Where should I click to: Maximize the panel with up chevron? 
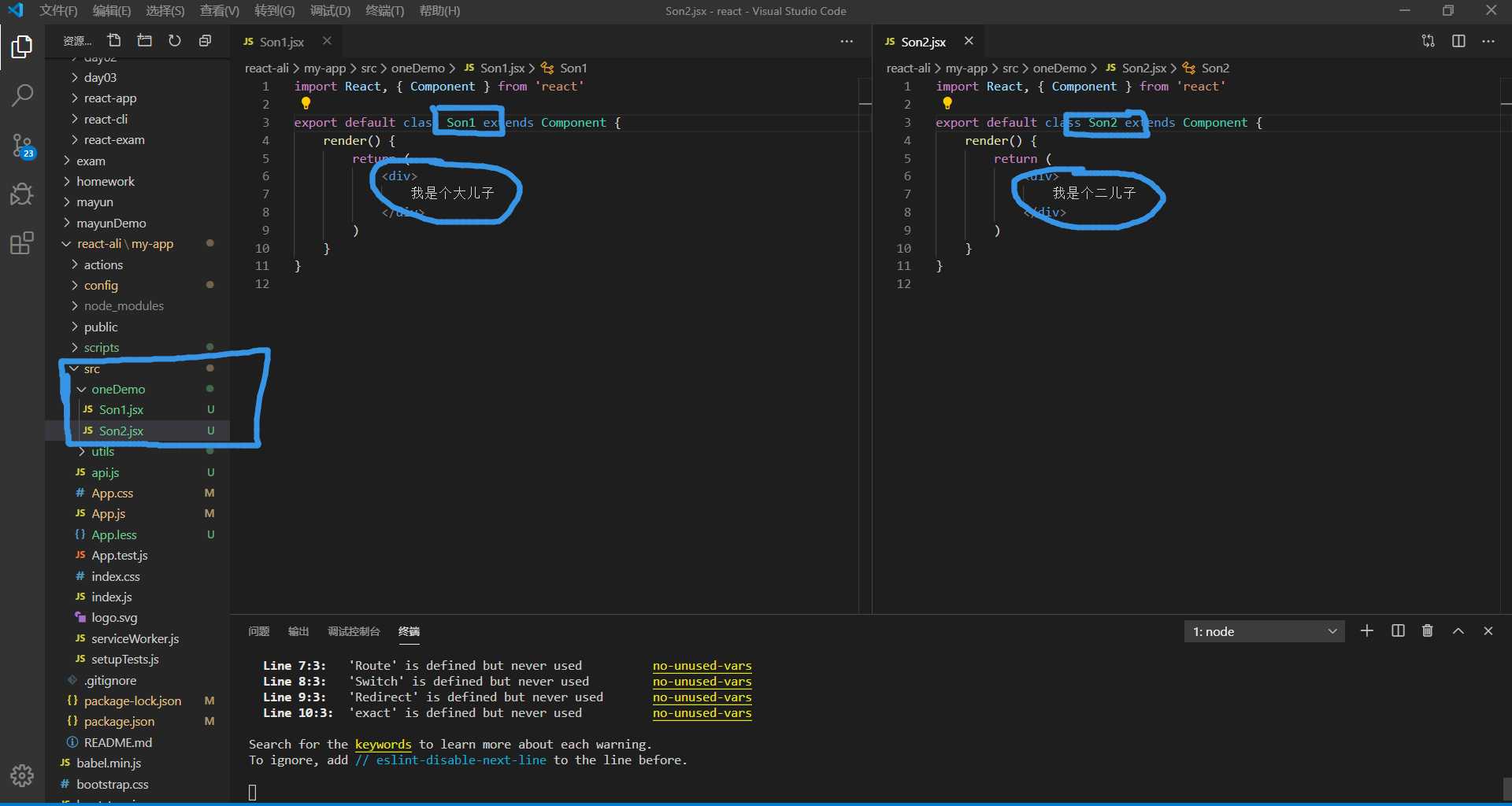click(1458, 630)
